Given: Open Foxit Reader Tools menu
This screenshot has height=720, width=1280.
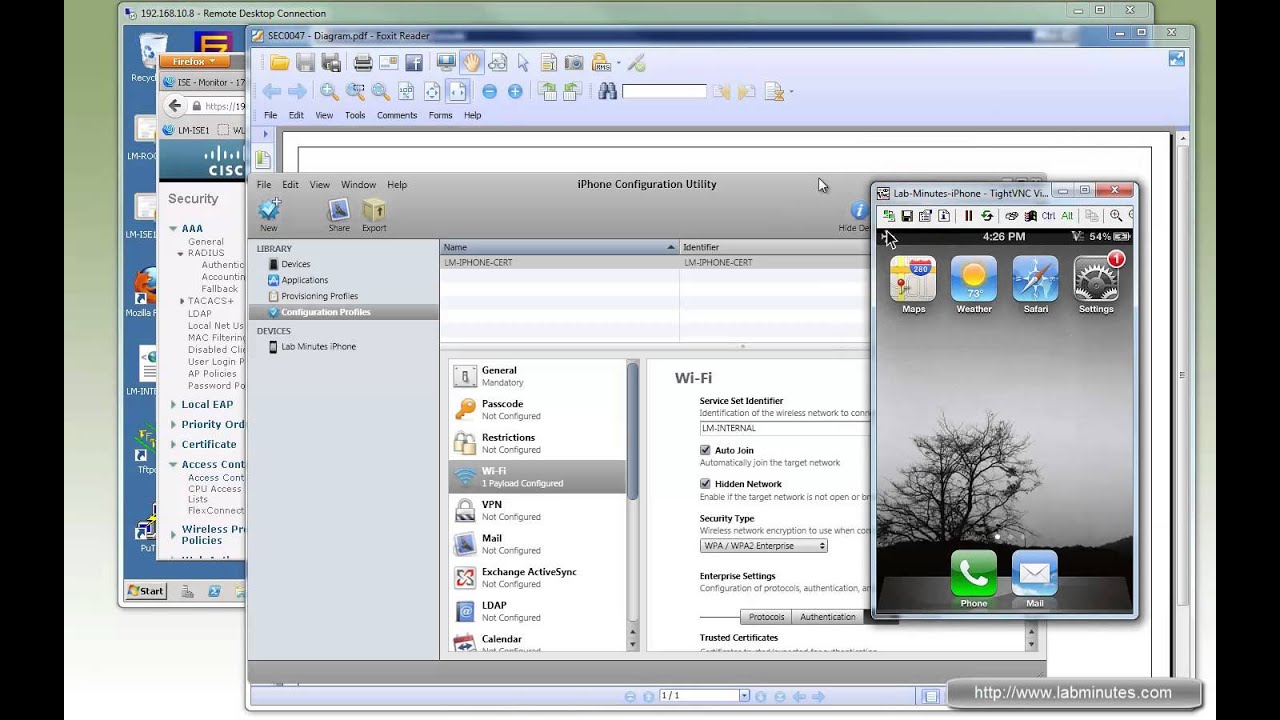Looking at the screenshot, I should 355,115.
